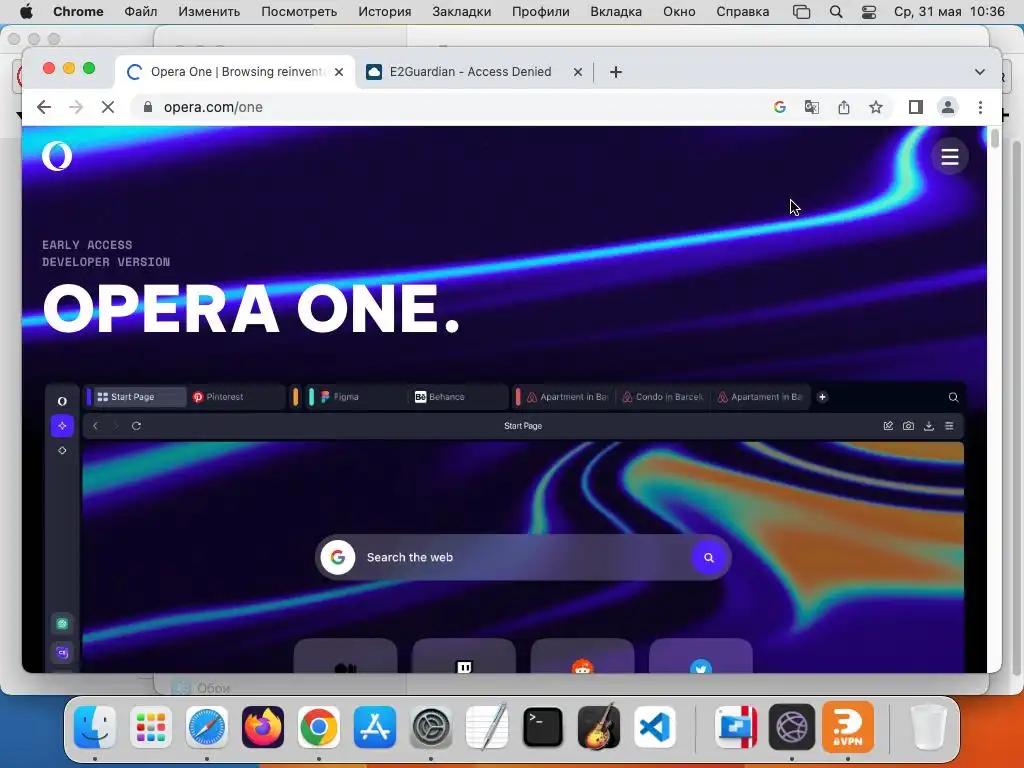Image resolution: width=1024 pixels, height=768 pixels.
Task: Bookmark this page with the star
Action: pos(876,107)
